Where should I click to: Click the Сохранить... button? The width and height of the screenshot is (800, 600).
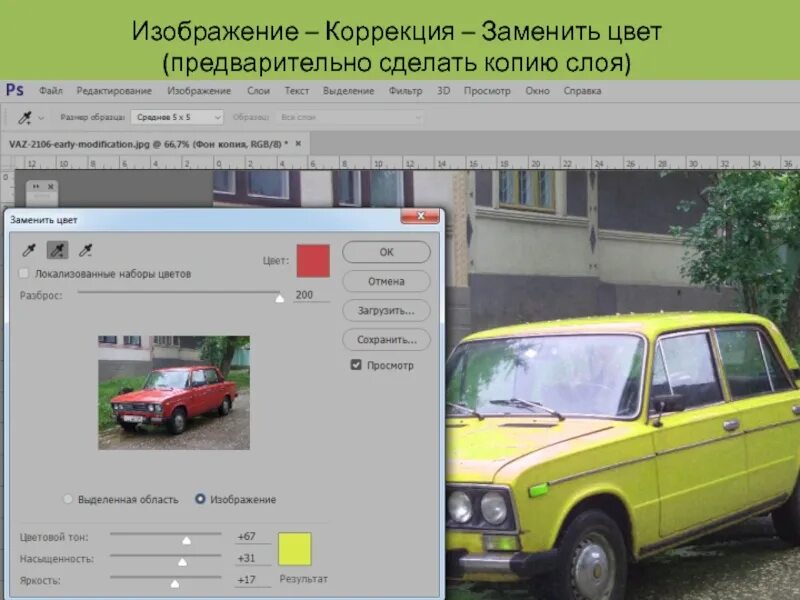click(x=386, y=340)
